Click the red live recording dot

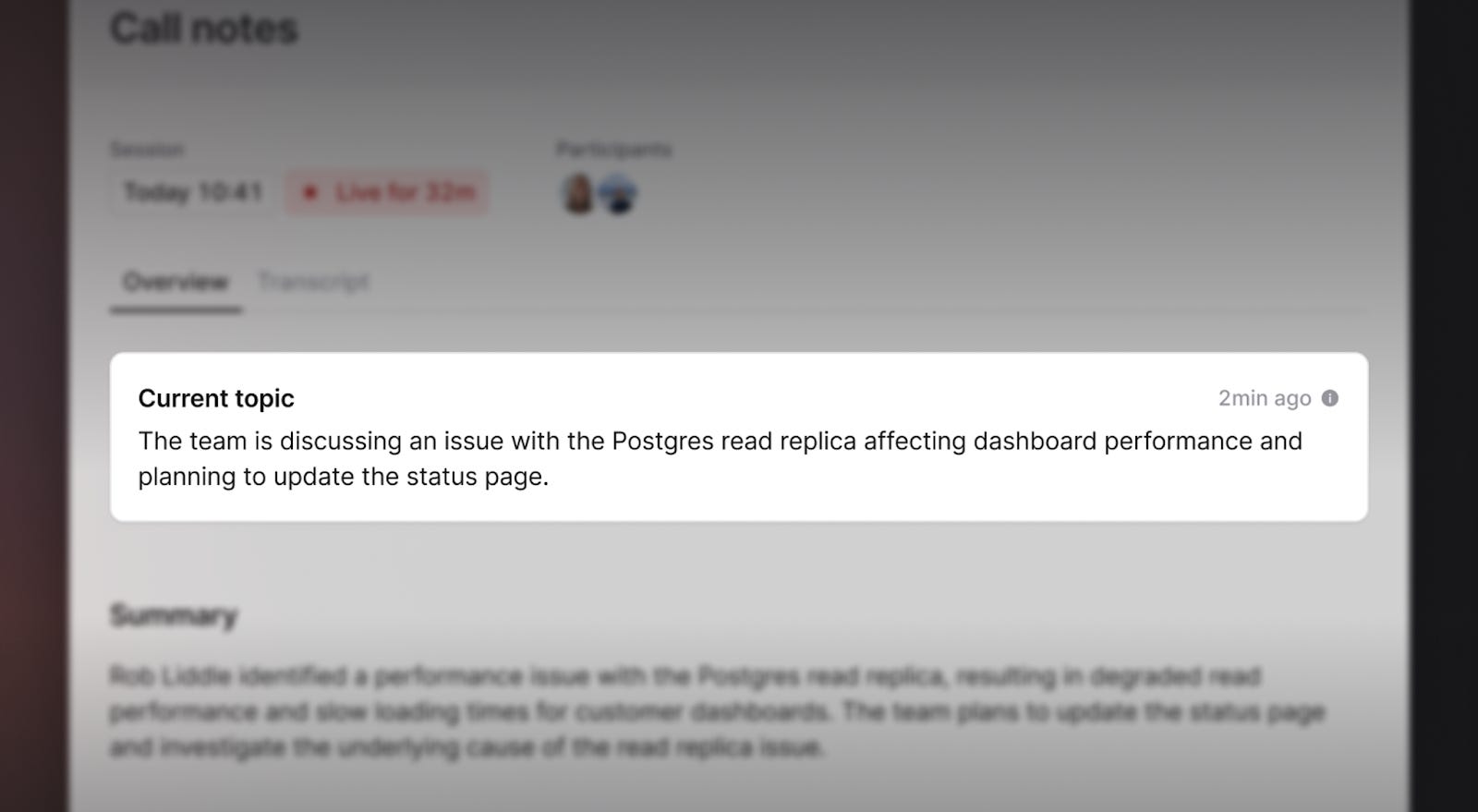point(311,193)
